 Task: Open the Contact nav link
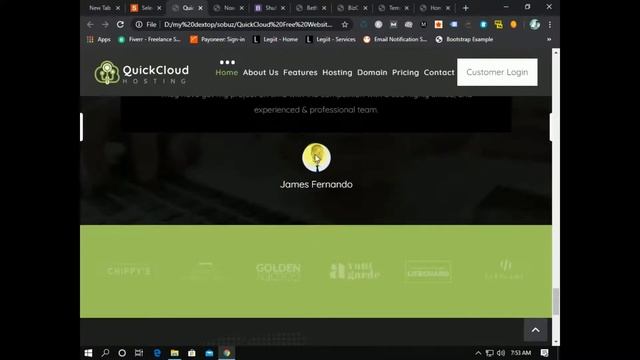[439, 72]
